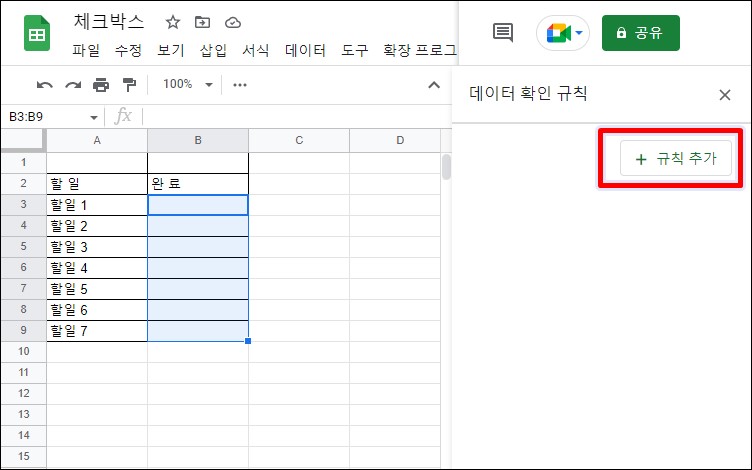Open the comment history icon
The width and height of the screenshot is (752, 470).
pyautogui.click(x=503, y=33)
